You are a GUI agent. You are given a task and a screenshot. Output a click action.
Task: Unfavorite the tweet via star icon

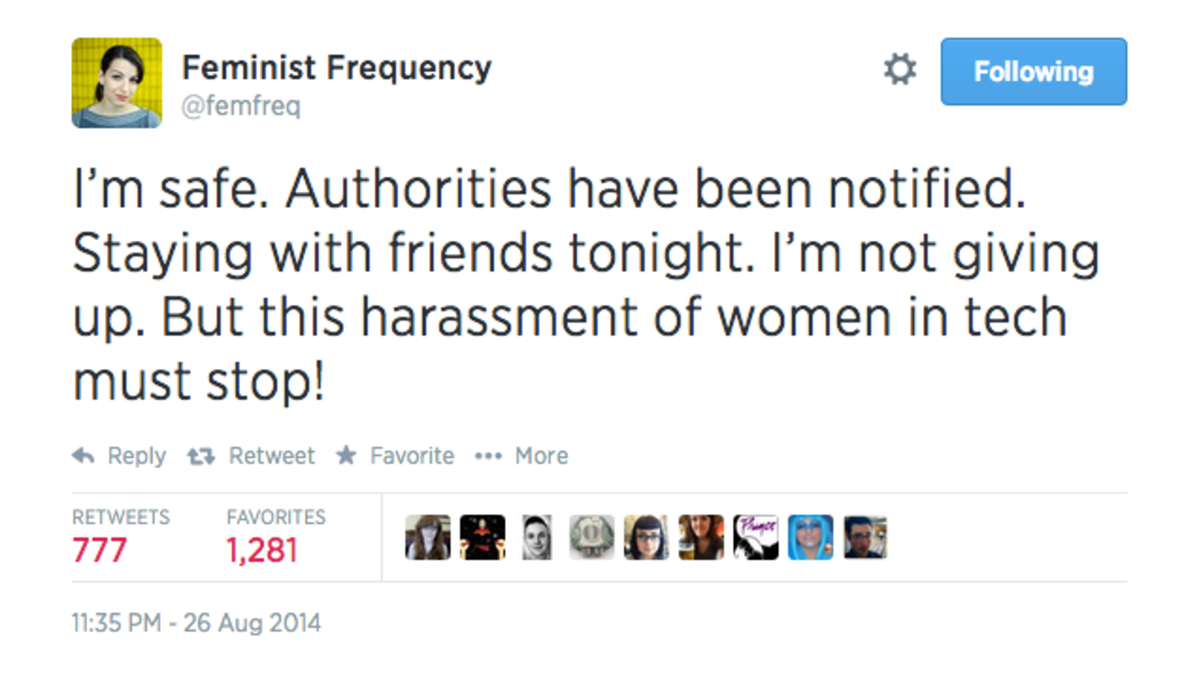tap(348, 456)
